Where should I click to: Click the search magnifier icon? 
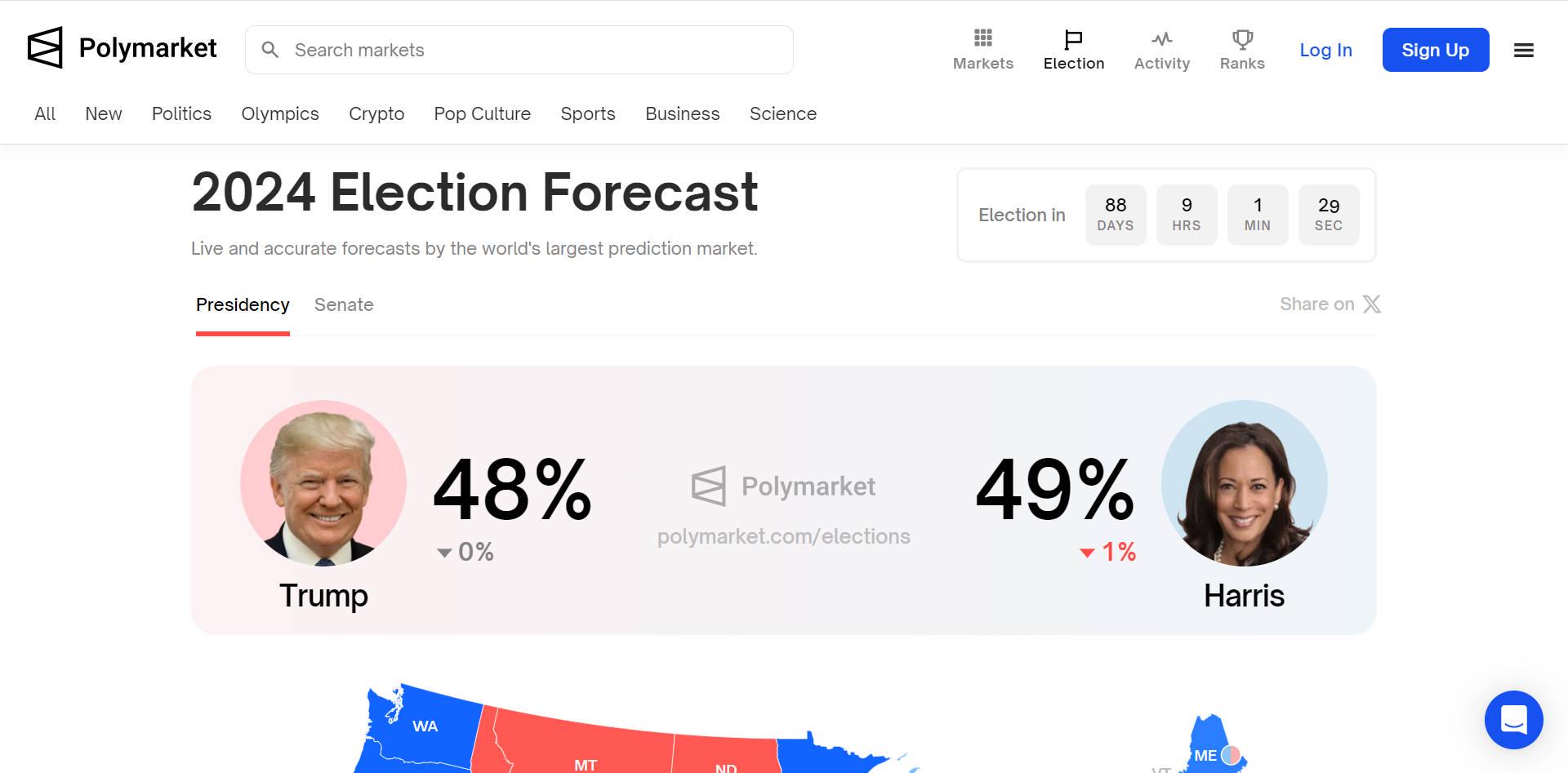click(270, 50)
